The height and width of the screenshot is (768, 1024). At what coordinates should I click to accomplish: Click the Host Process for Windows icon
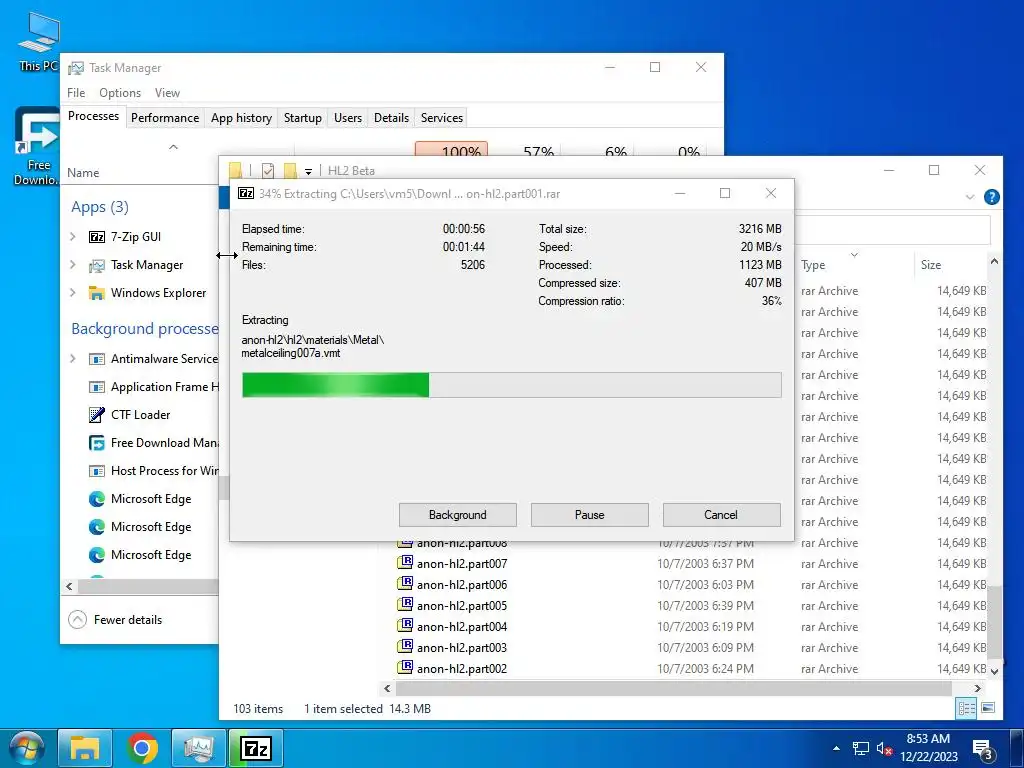coord(97,471)
